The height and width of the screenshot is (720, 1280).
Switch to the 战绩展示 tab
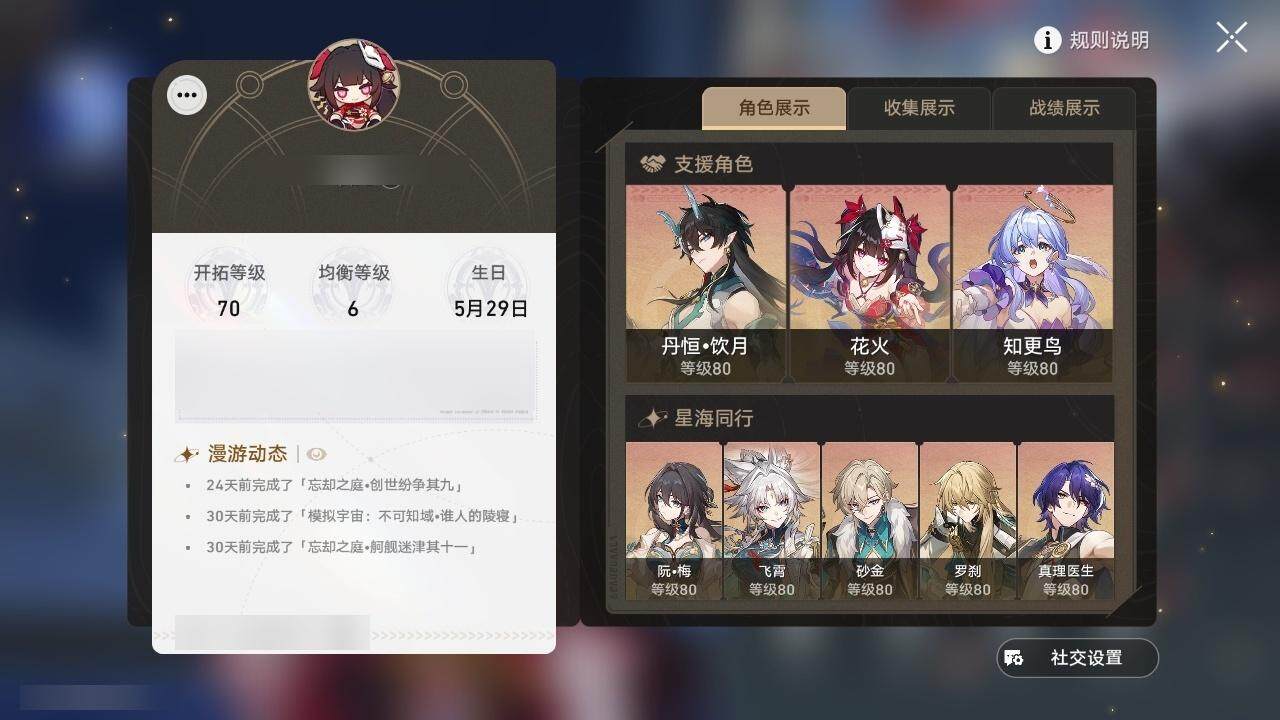pyautogui.click(x=1064, y=108)
